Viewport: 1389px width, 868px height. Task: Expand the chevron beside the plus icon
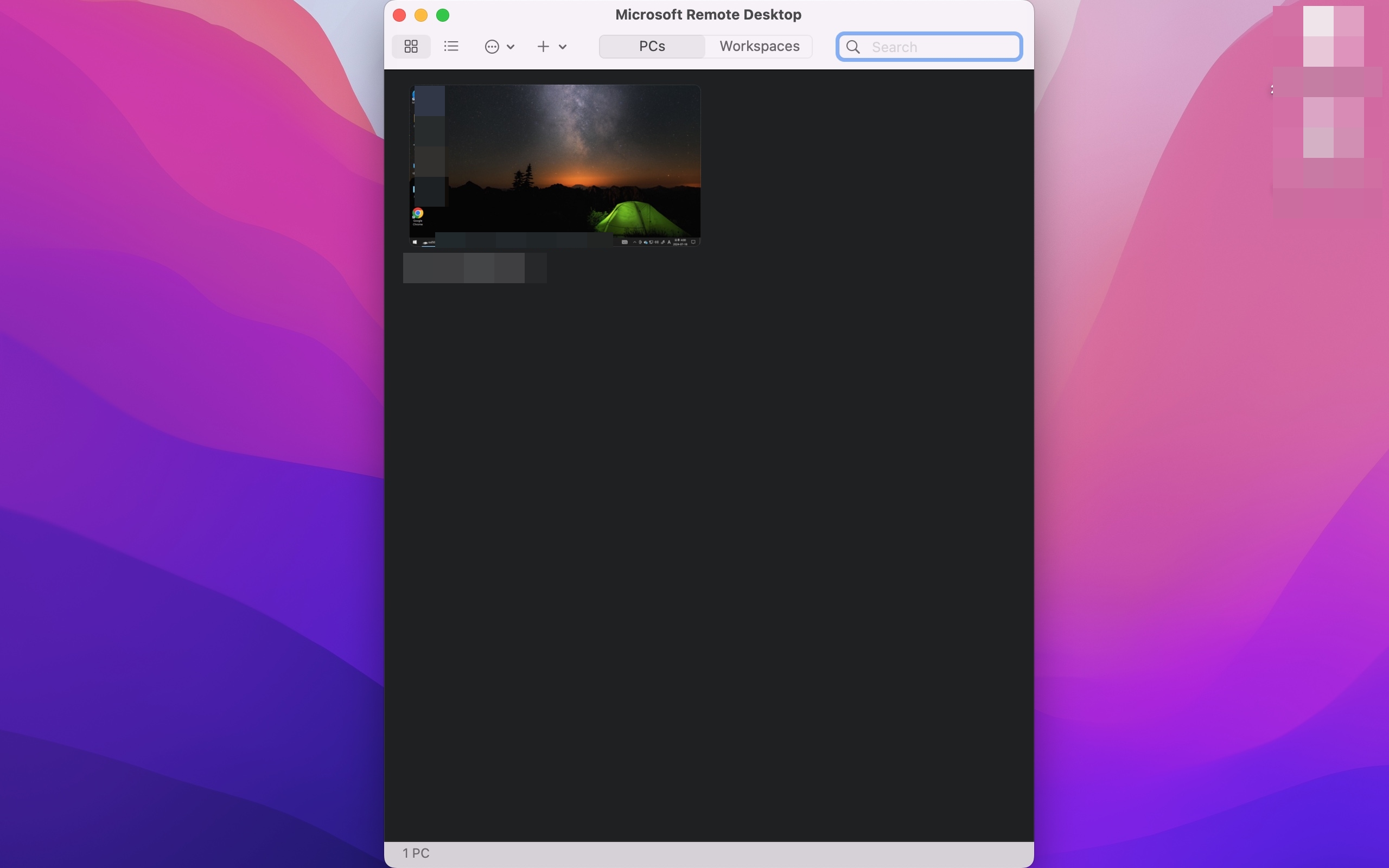(563, 47)
